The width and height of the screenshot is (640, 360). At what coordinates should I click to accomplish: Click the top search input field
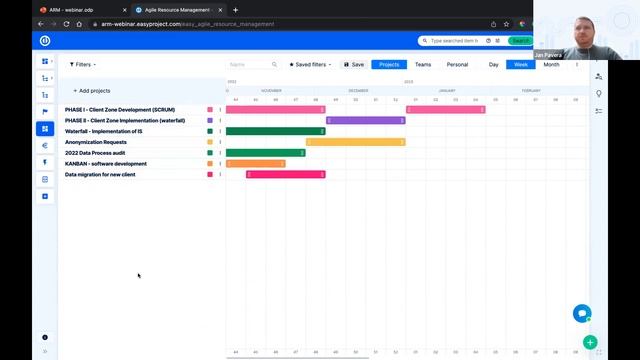[454, 41]
